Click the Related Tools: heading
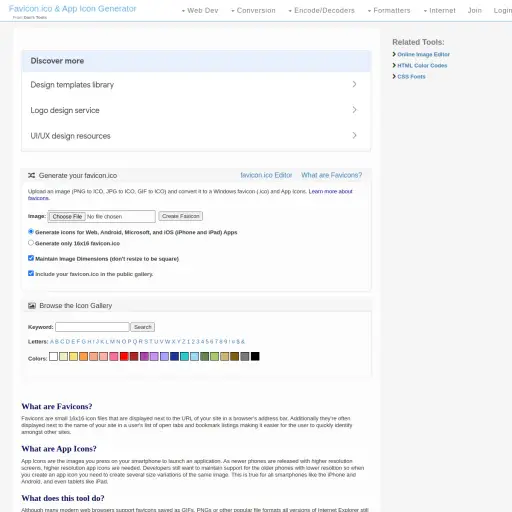The image size is (512, 512). coord(418,42)
